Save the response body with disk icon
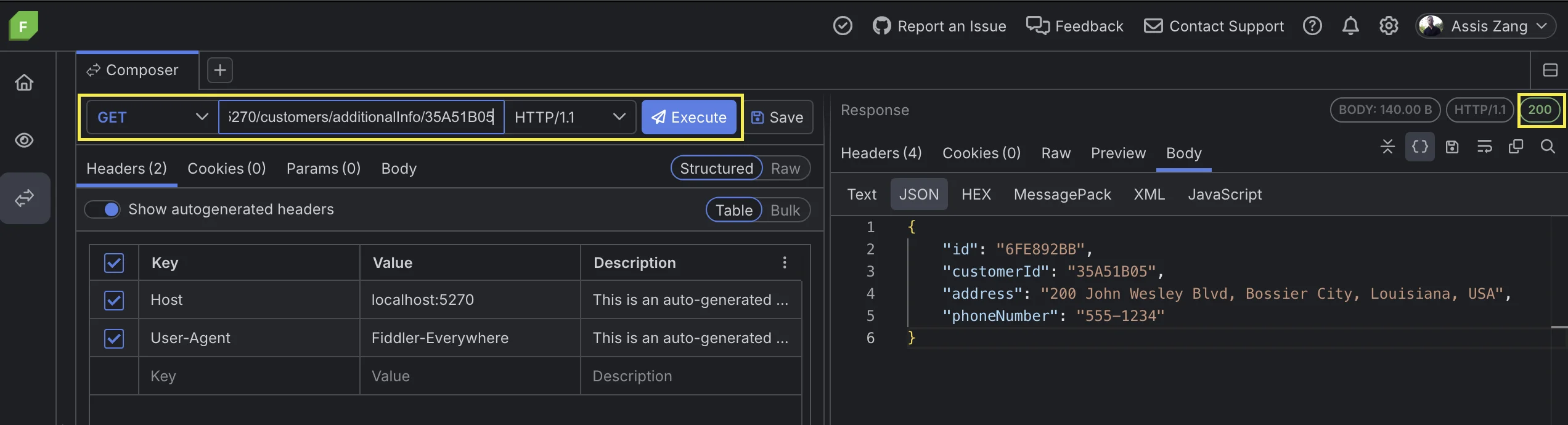 1452,147
